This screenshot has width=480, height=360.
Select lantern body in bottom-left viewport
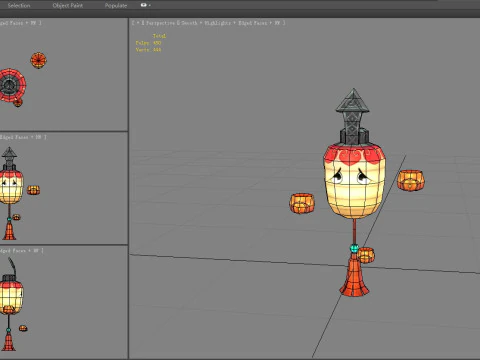(11, 297)
